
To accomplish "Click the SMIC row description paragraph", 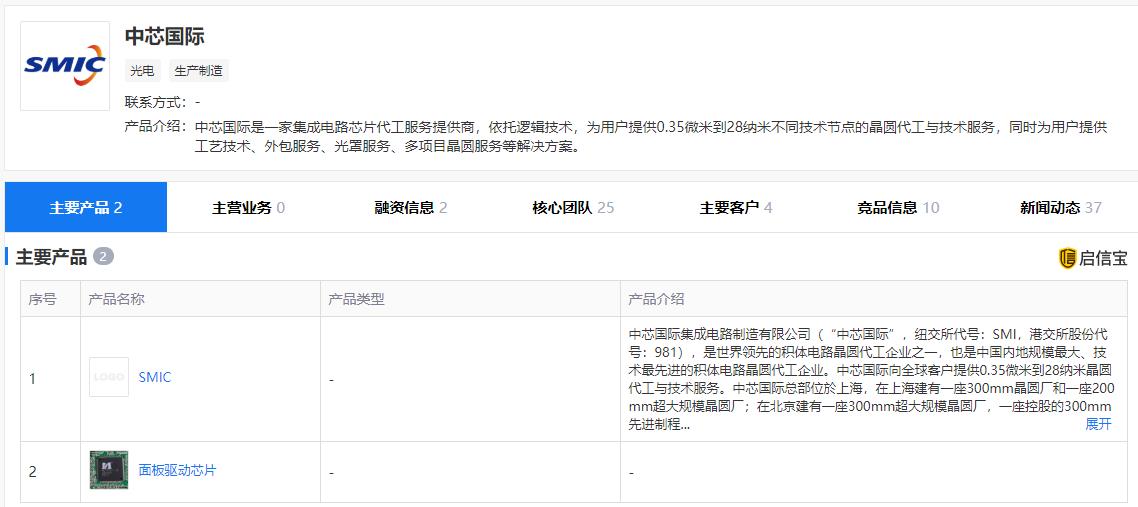I will pos(869,379).
